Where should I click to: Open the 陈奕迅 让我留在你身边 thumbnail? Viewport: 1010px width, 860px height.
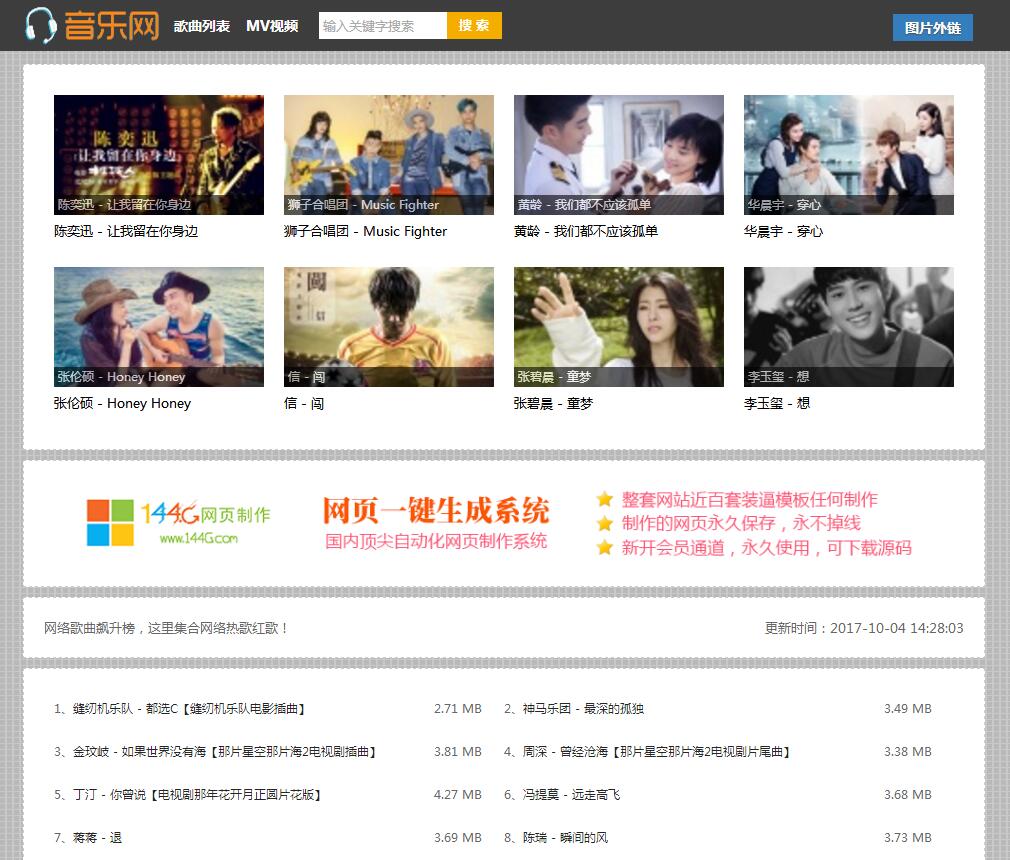point(159,155)
